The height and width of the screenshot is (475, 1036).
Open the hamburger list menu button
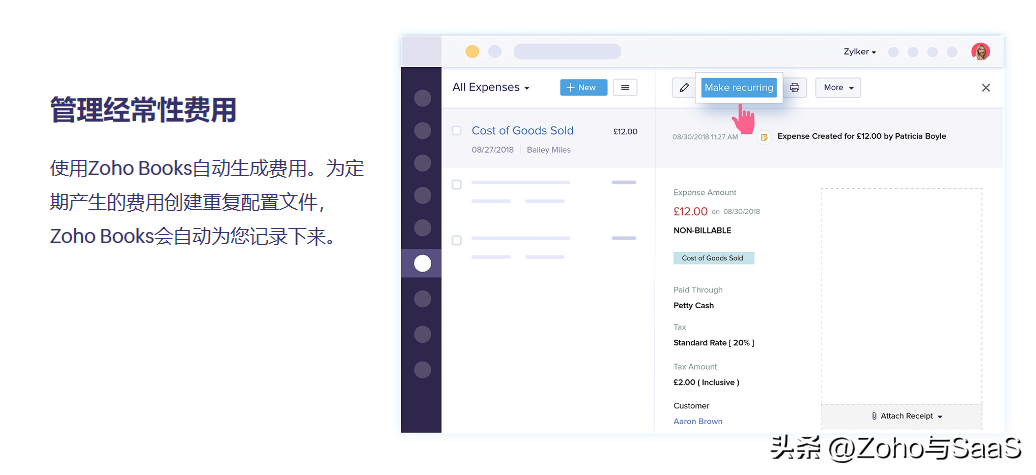point(625,87)
